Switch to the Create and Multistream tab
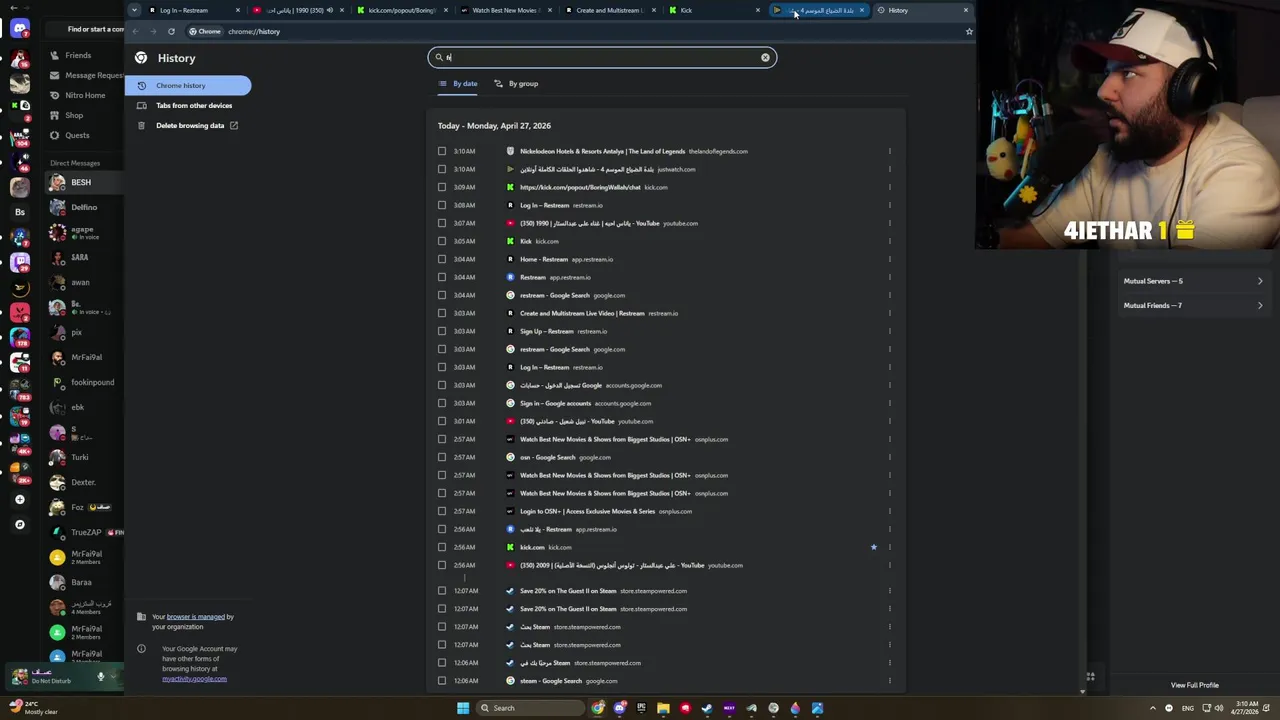This screenshot has width=1280, height=720. (x=609, y=10)
